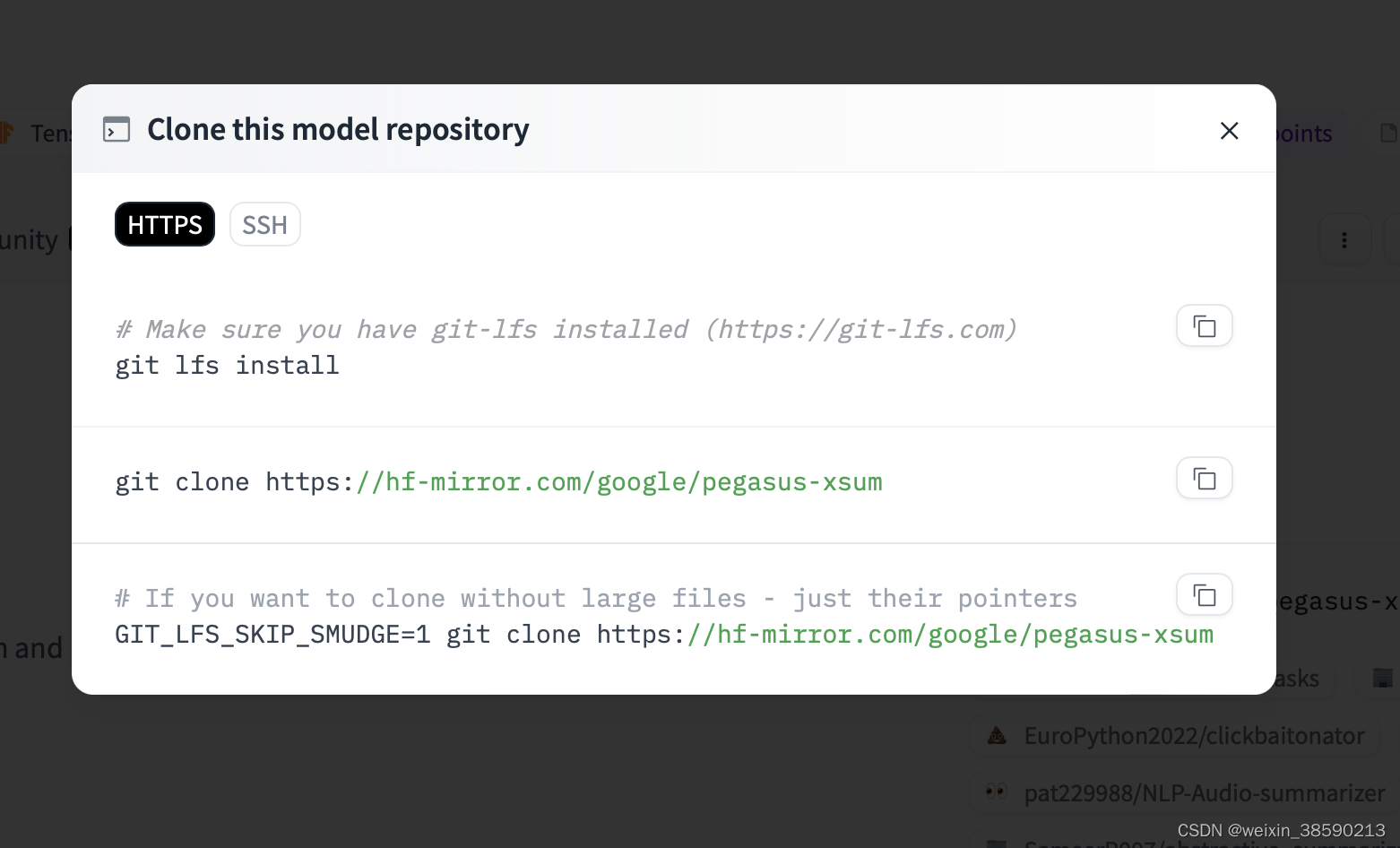Click the git lfs install code text
The height and width of the screenshot is (848, 1400).
(x=227, y=365)
